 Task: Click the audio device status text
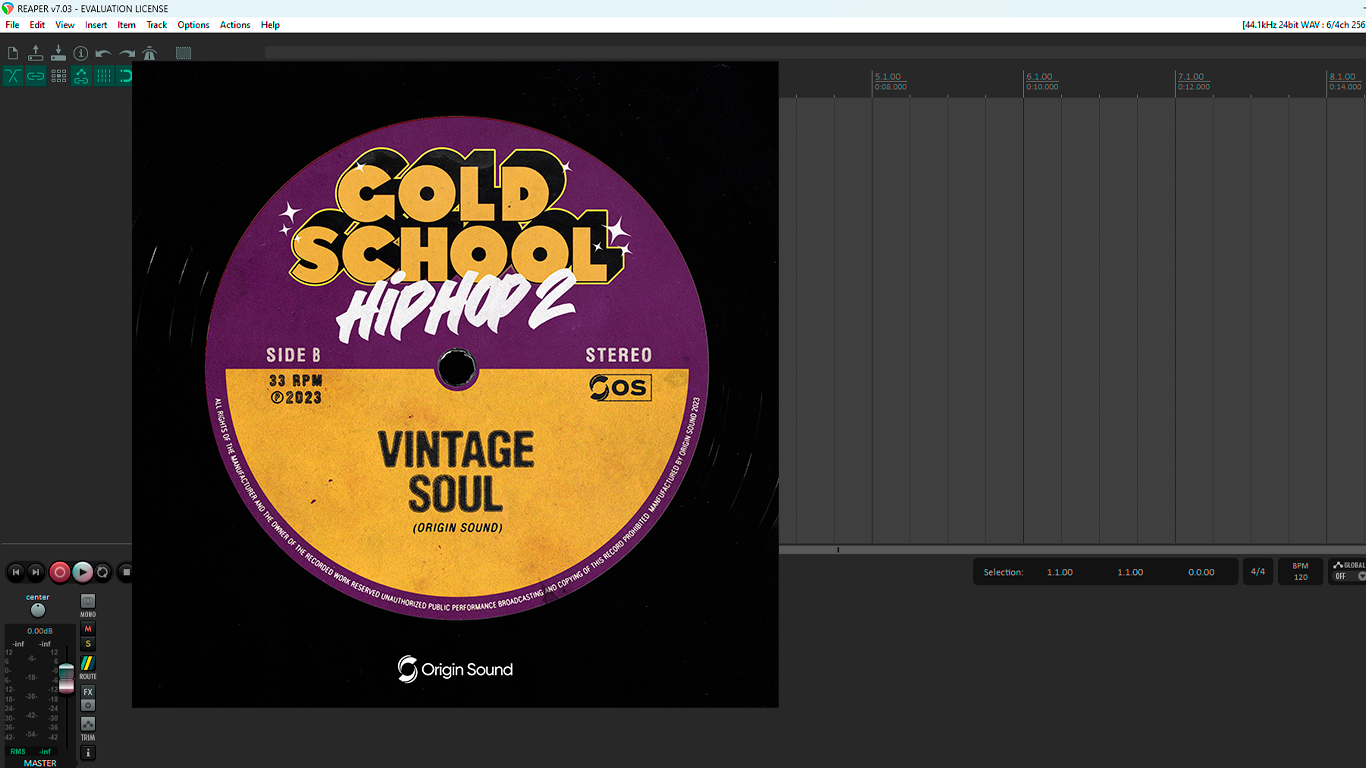1303,25
